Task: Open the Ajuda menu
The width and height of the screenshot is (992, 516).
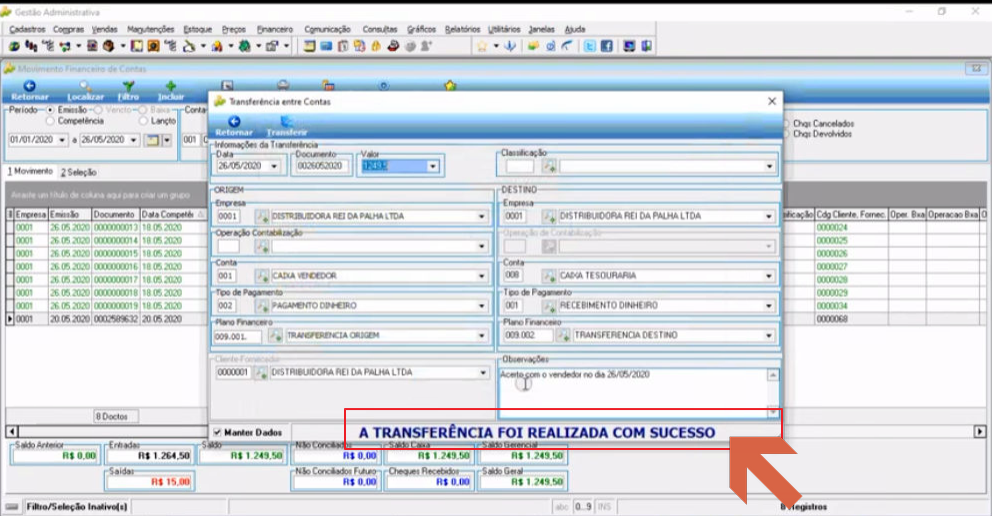Action: 574,29
